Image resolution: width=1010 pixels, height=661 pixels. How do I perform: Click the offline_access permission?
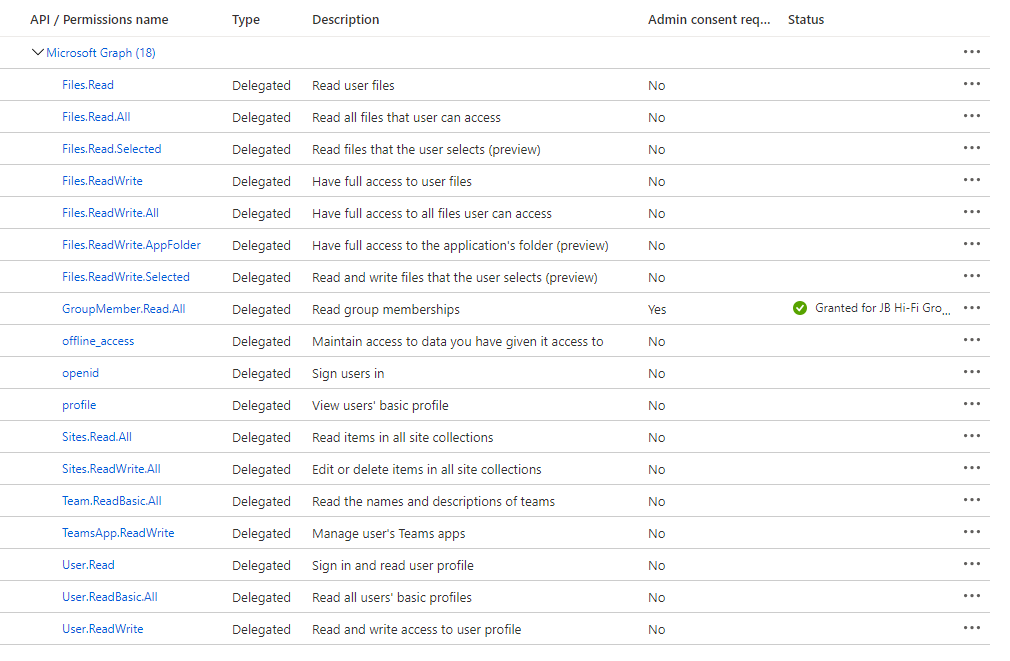click(x=98, y=341)
